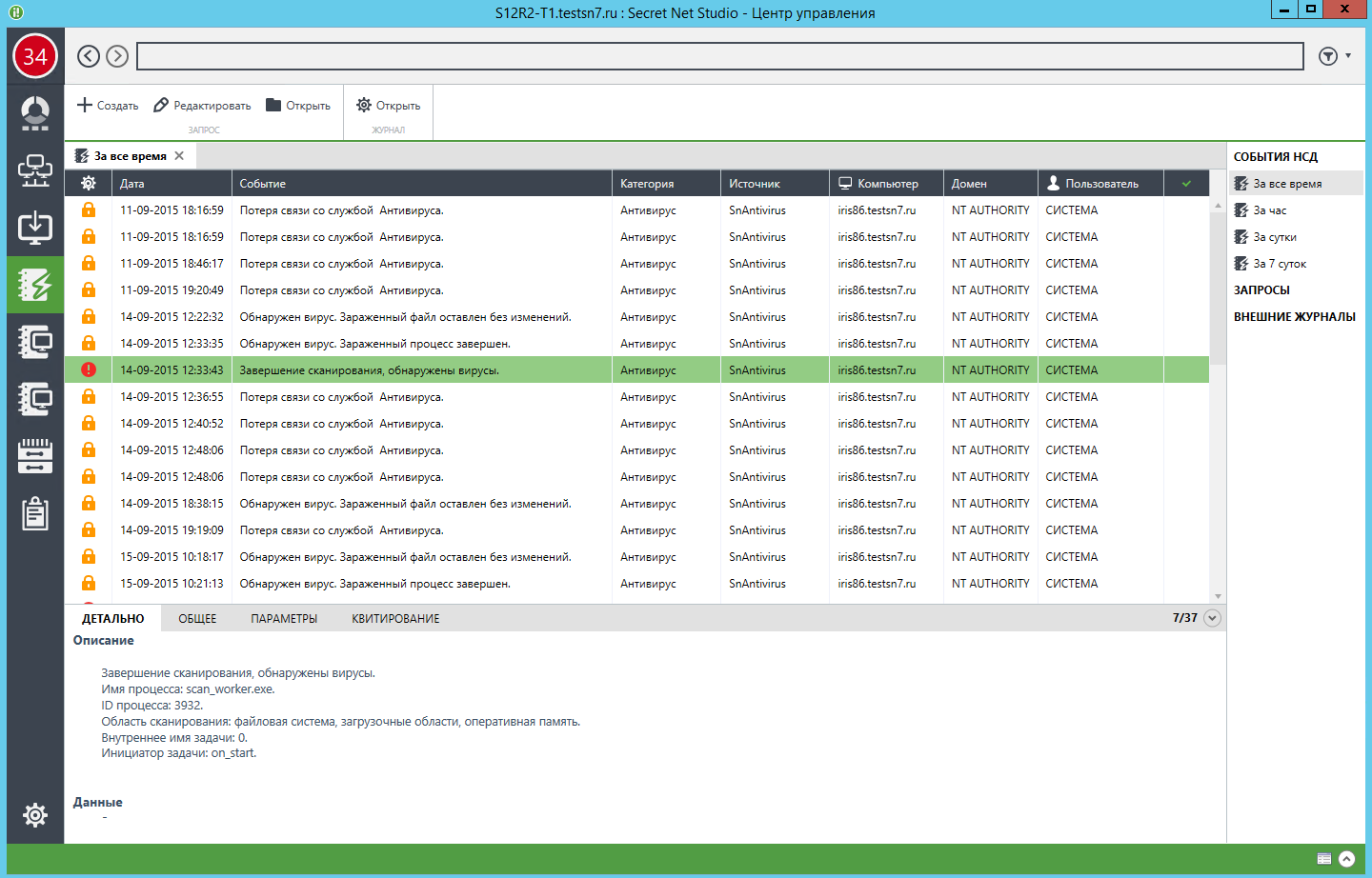Switch to the ПАРАМЕТРЫ tab

pos(284,619)
